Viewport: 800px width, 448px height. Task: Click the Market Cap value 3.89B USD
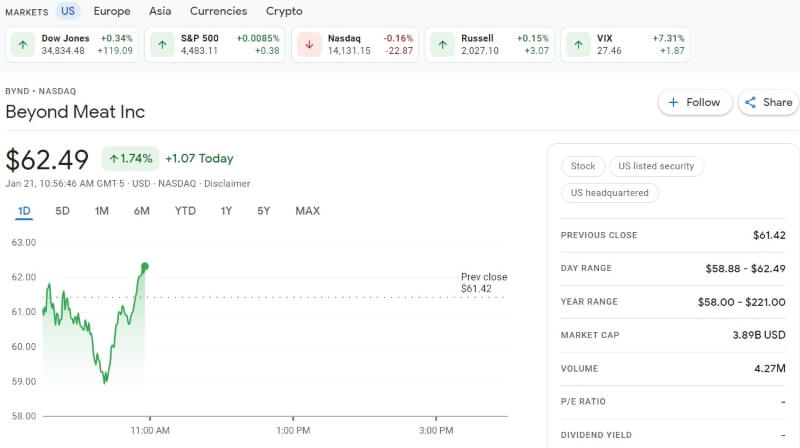tap(759, 335)
